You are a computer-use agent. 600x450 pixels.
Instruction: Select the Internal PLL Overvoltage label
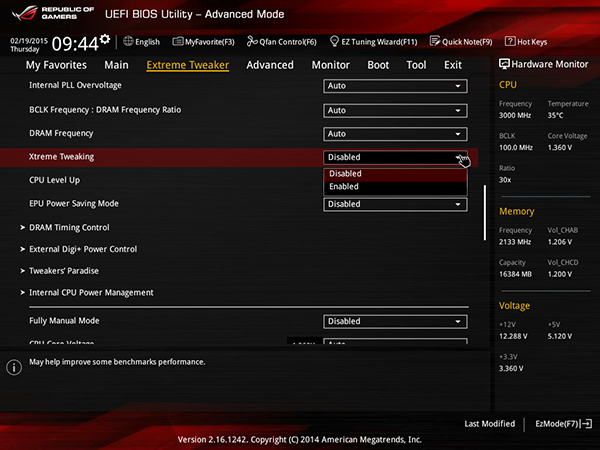pos(75,85)
